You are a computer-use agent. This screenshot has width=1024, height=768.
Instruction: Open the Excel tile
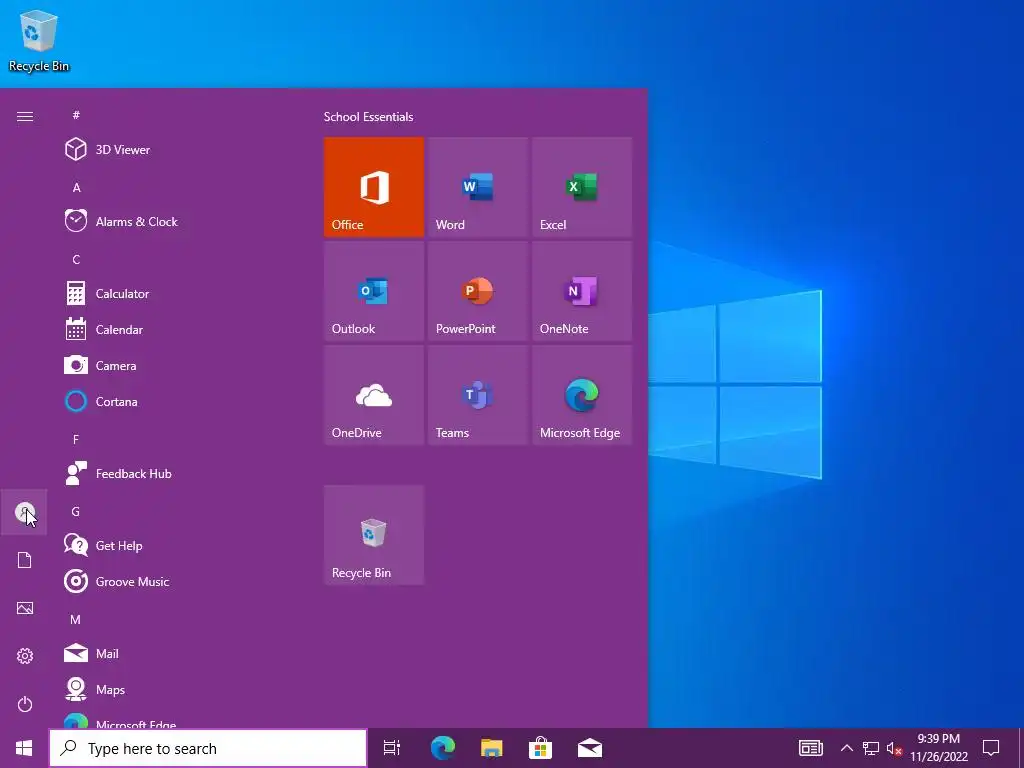pyautogui.click(x=582, y=187)
